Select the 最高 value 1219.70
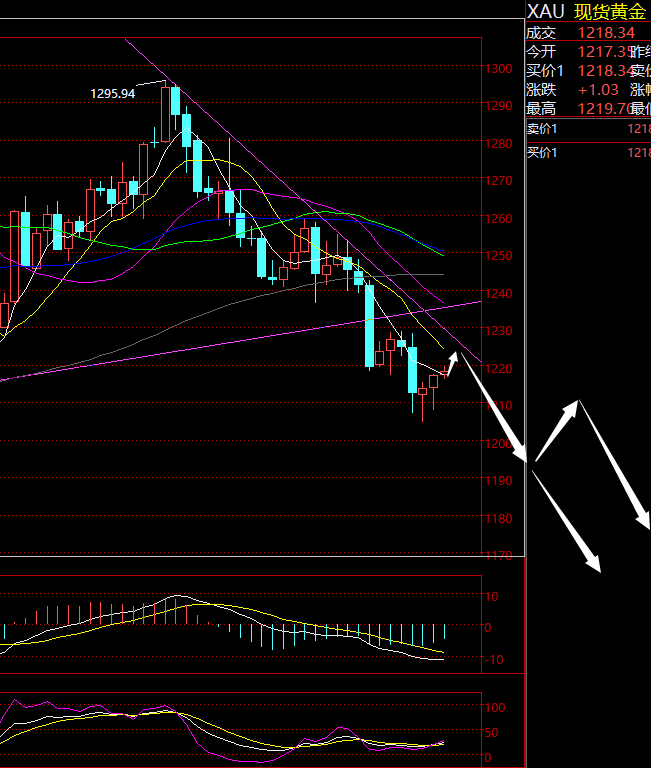This screenshot has width=651, height=768. point(604,109)
